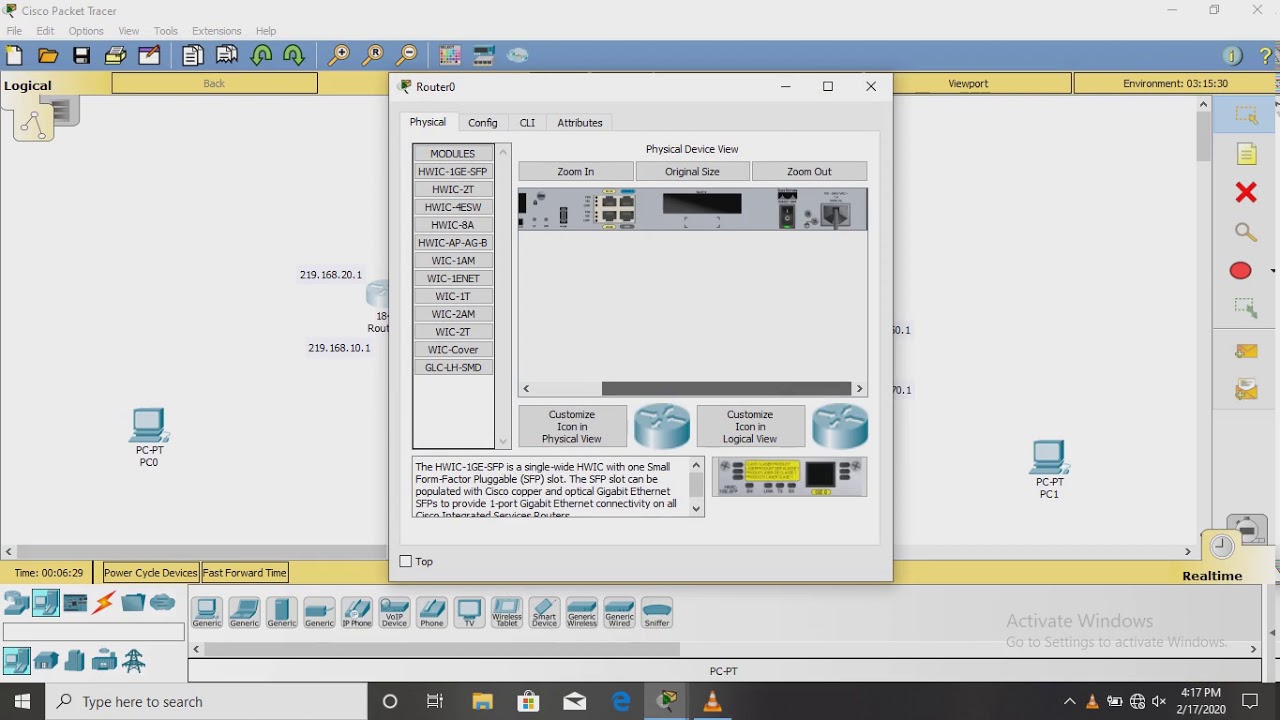This screenshot has height=720, width=1280.
Task: Click Fast Forward Time button
Action: (x=245, y=573)
